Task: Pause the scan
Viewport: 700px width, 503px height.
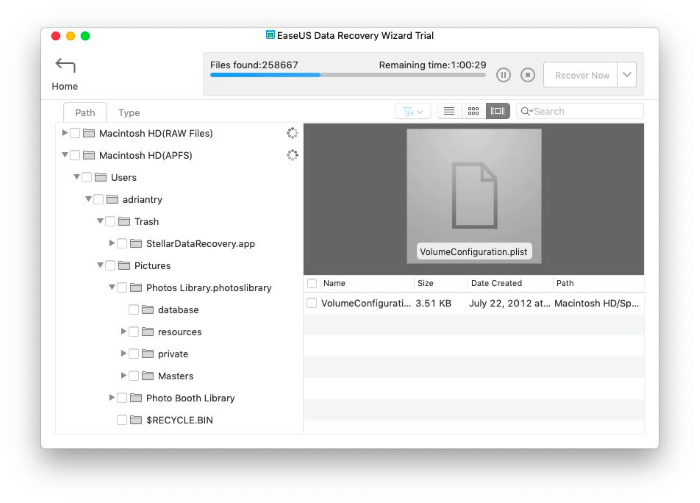Action: (503, 75)
